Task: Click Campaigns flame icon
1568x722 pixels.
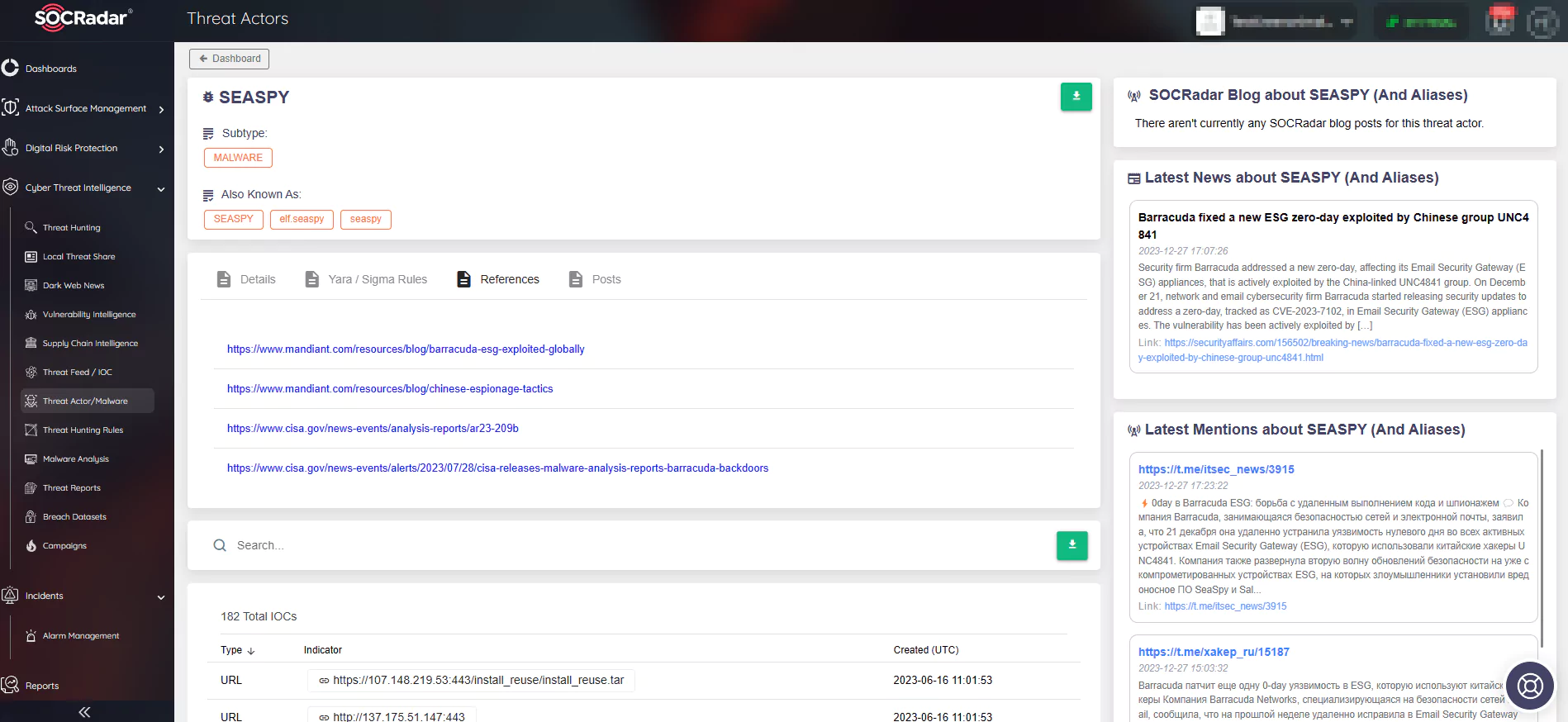Action: pos(31,545)
